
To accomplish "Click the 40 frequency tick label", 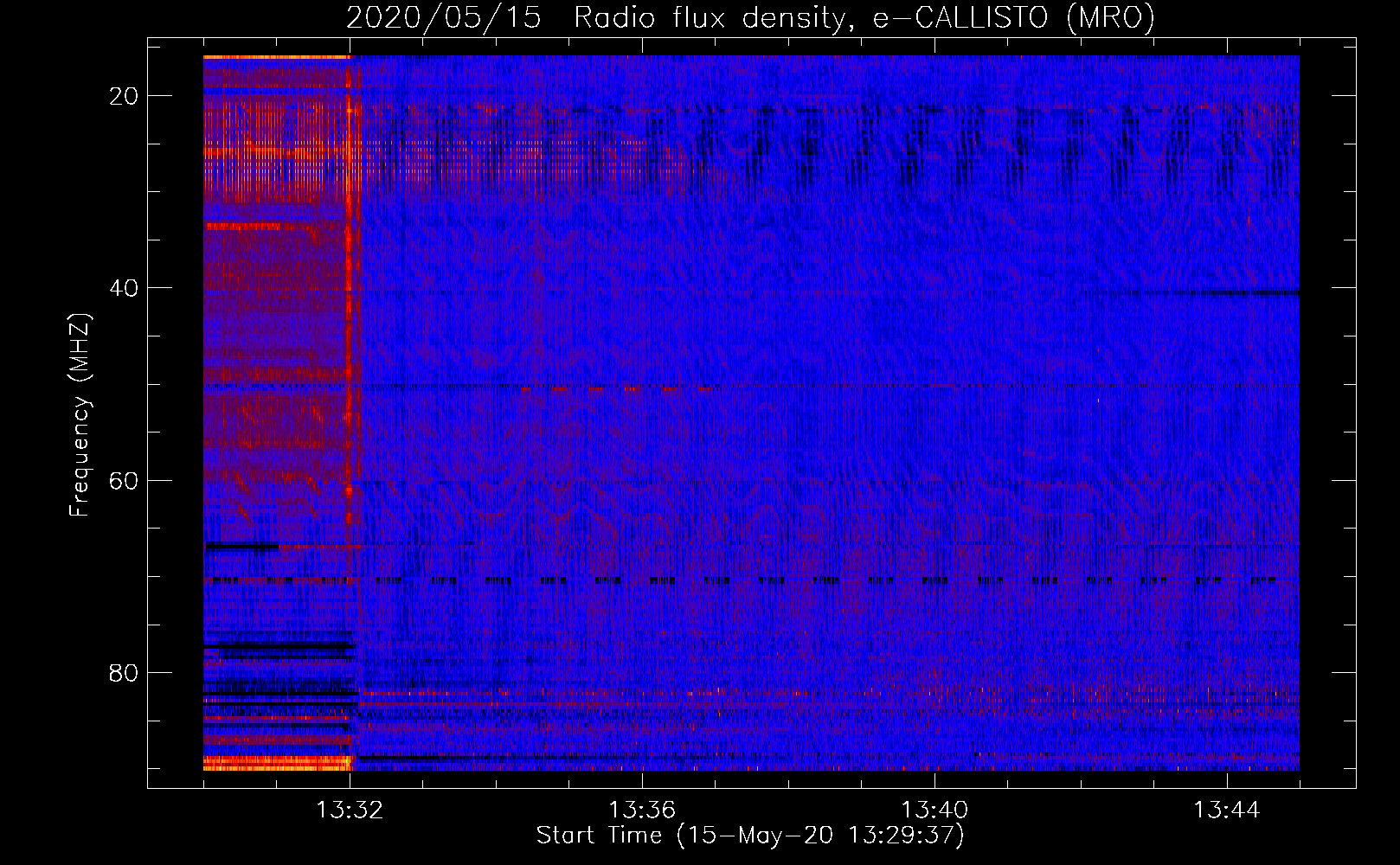I will click(125, 288).
